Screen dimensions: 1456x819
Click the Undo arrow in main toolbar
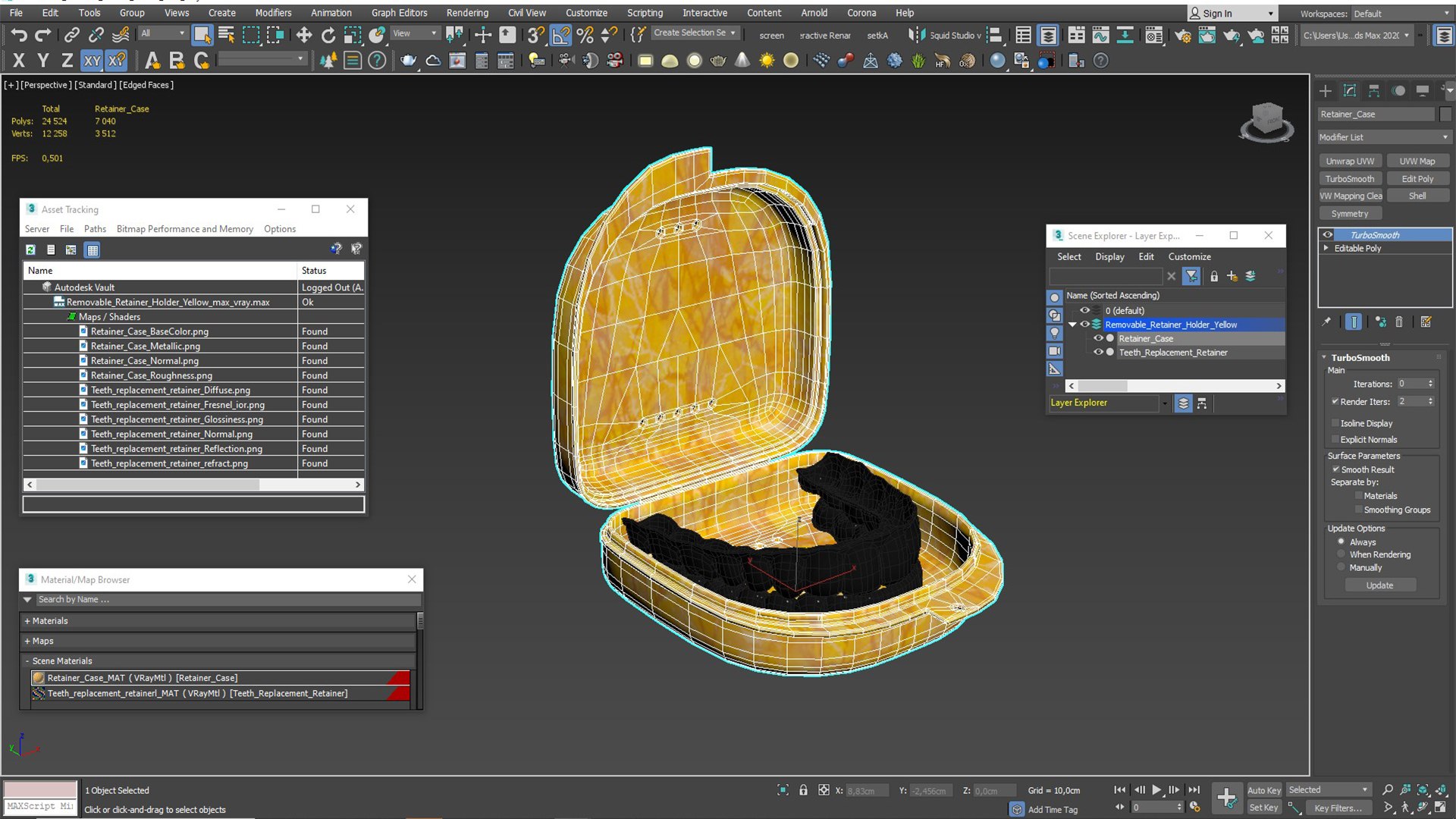point(19,35)
